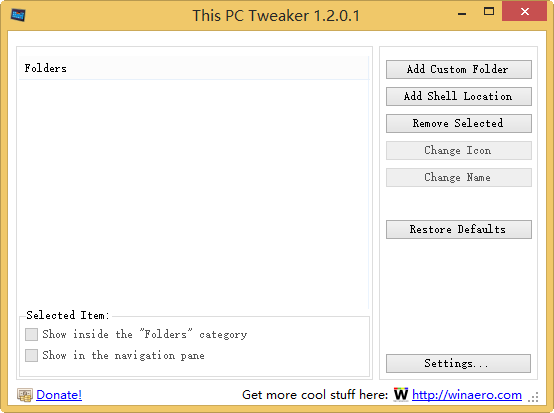Click the Folders column header
This screenshot has width=554, height=413.
(194, 68)
